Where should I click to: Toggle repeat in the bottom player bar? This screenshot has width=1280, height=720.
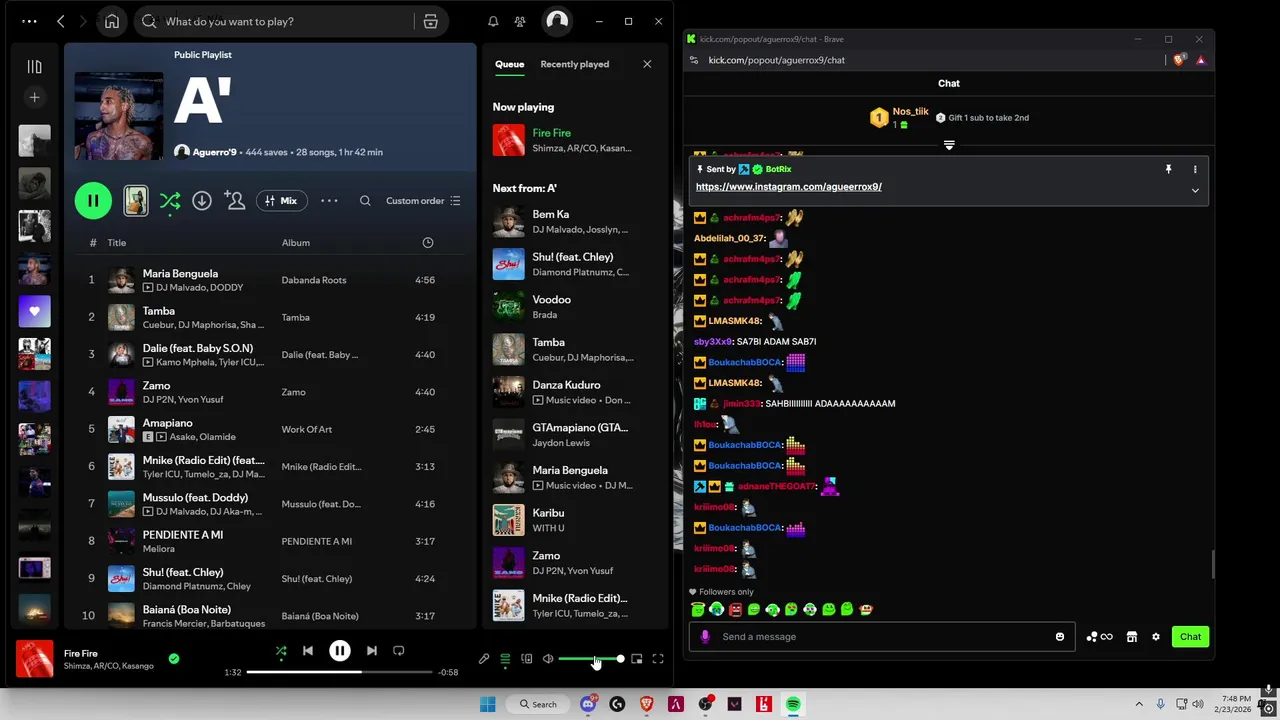(398, 651)
